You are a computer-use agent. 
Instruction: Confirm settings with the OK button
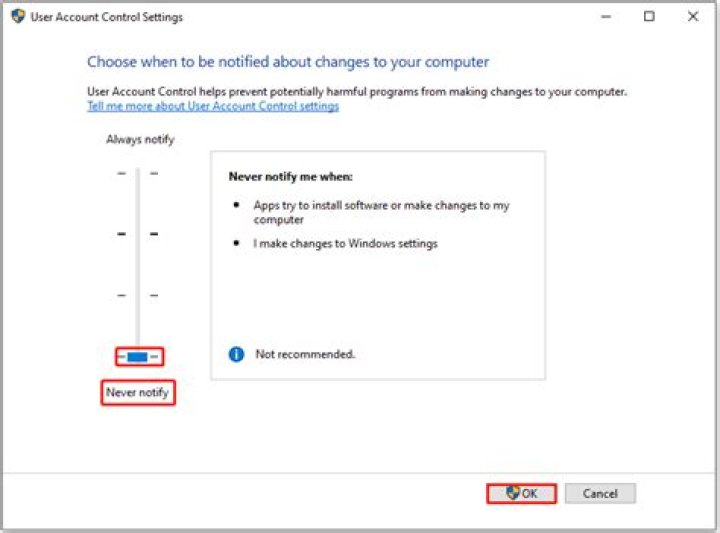(522, 494)
